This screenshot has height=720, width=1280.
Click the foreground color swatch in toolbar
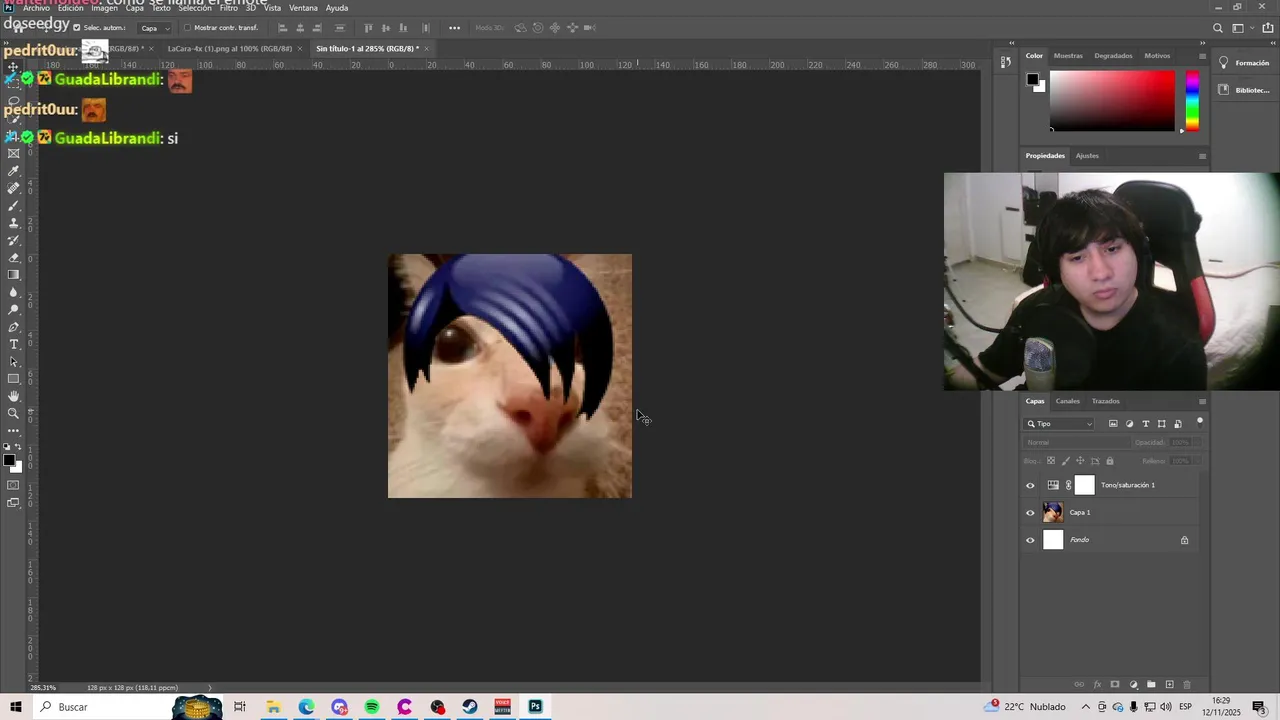8,461
